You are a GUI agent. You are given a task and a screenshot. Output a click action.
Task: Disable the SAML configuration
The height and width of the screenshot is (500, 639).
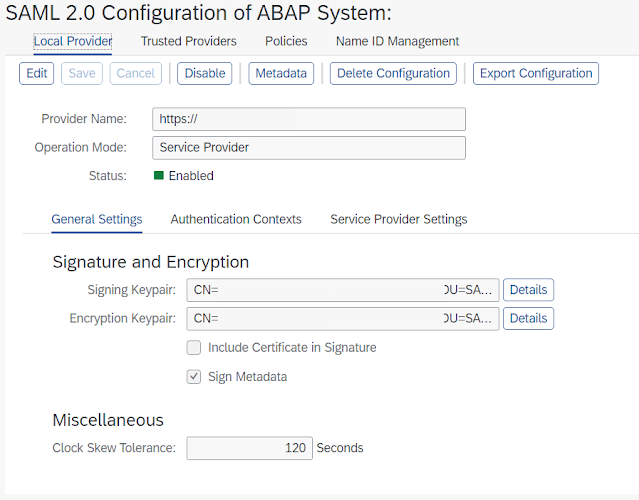[205, 73]
